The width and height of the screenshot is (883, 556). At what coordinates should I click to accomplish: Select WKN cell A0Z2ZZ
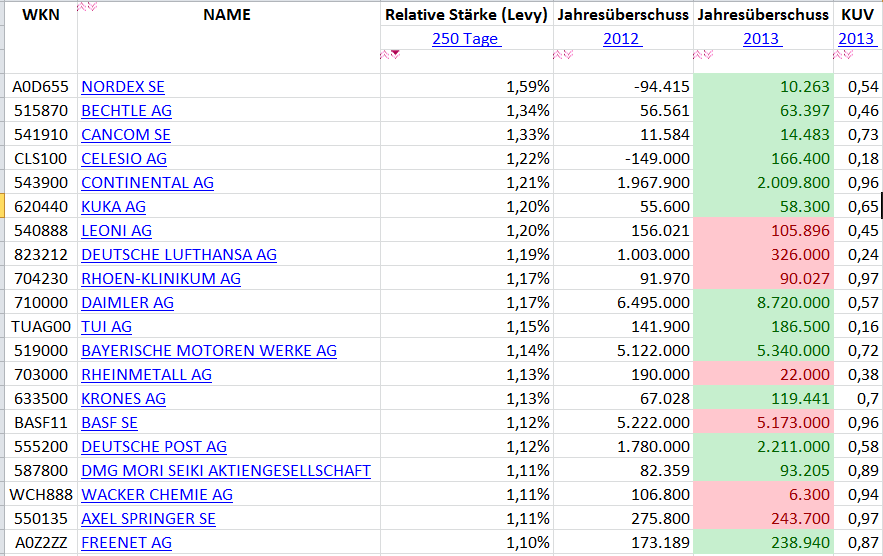(41, 542)
